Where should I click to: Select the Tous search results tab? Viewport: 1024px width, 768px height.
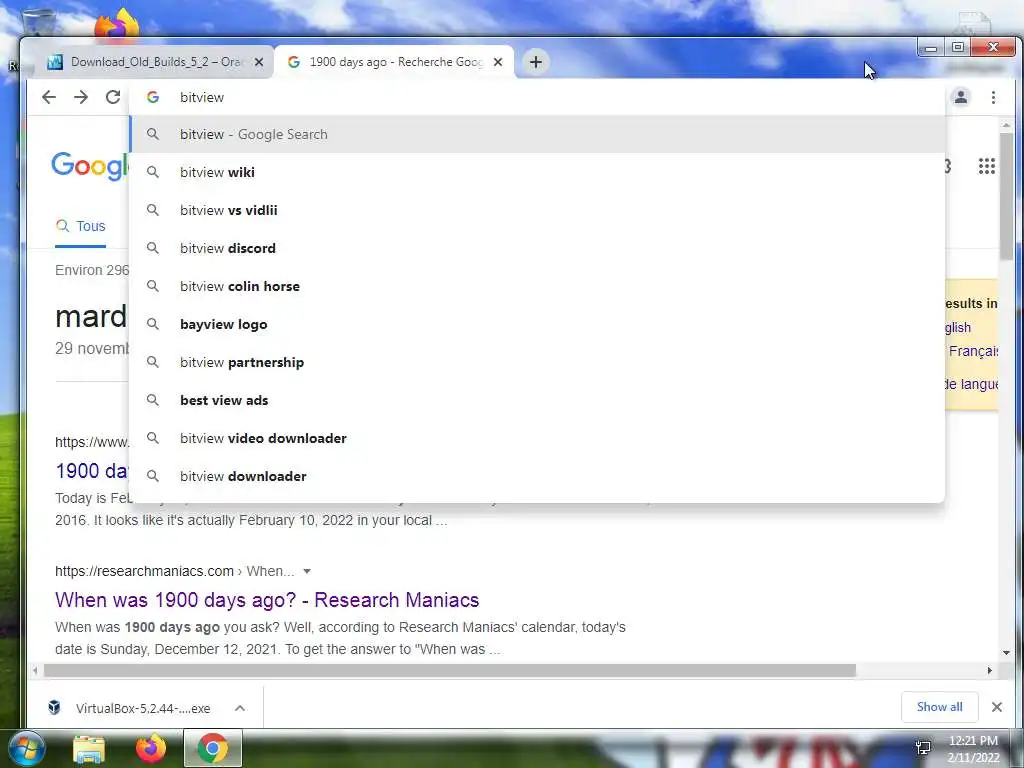coord(80,226)
